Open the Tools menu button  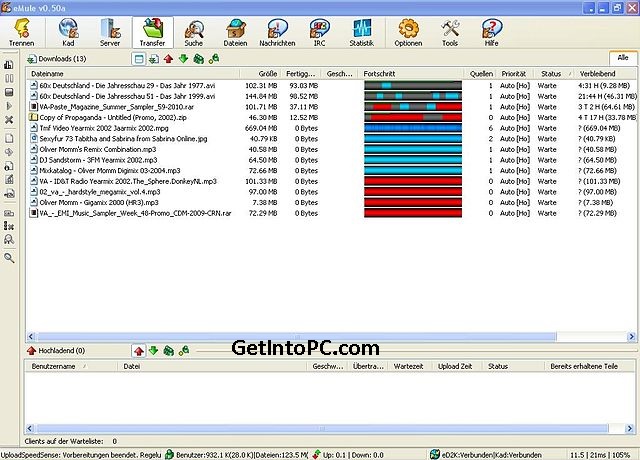450,32
